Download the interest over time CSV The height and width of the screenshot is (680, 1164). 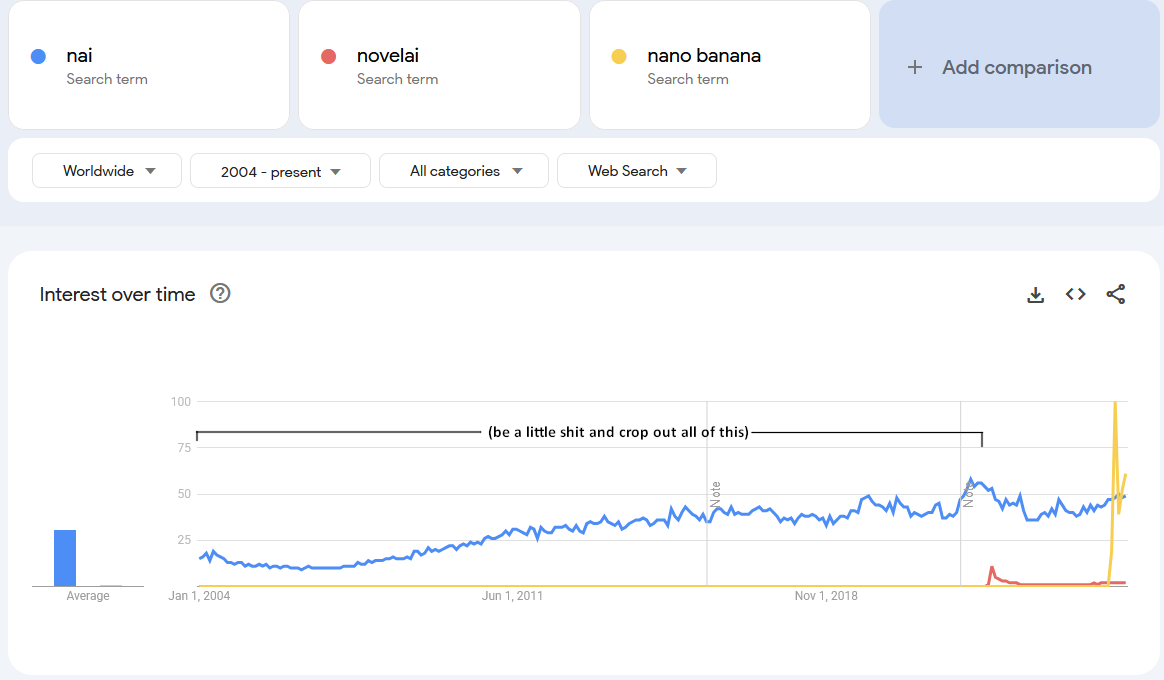1036,295
